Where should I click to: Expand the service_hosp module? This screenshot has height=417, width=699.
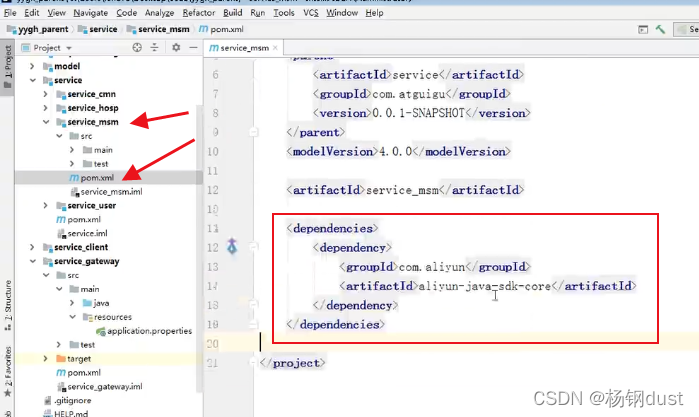pyautogui.click(x=45, y=108)
